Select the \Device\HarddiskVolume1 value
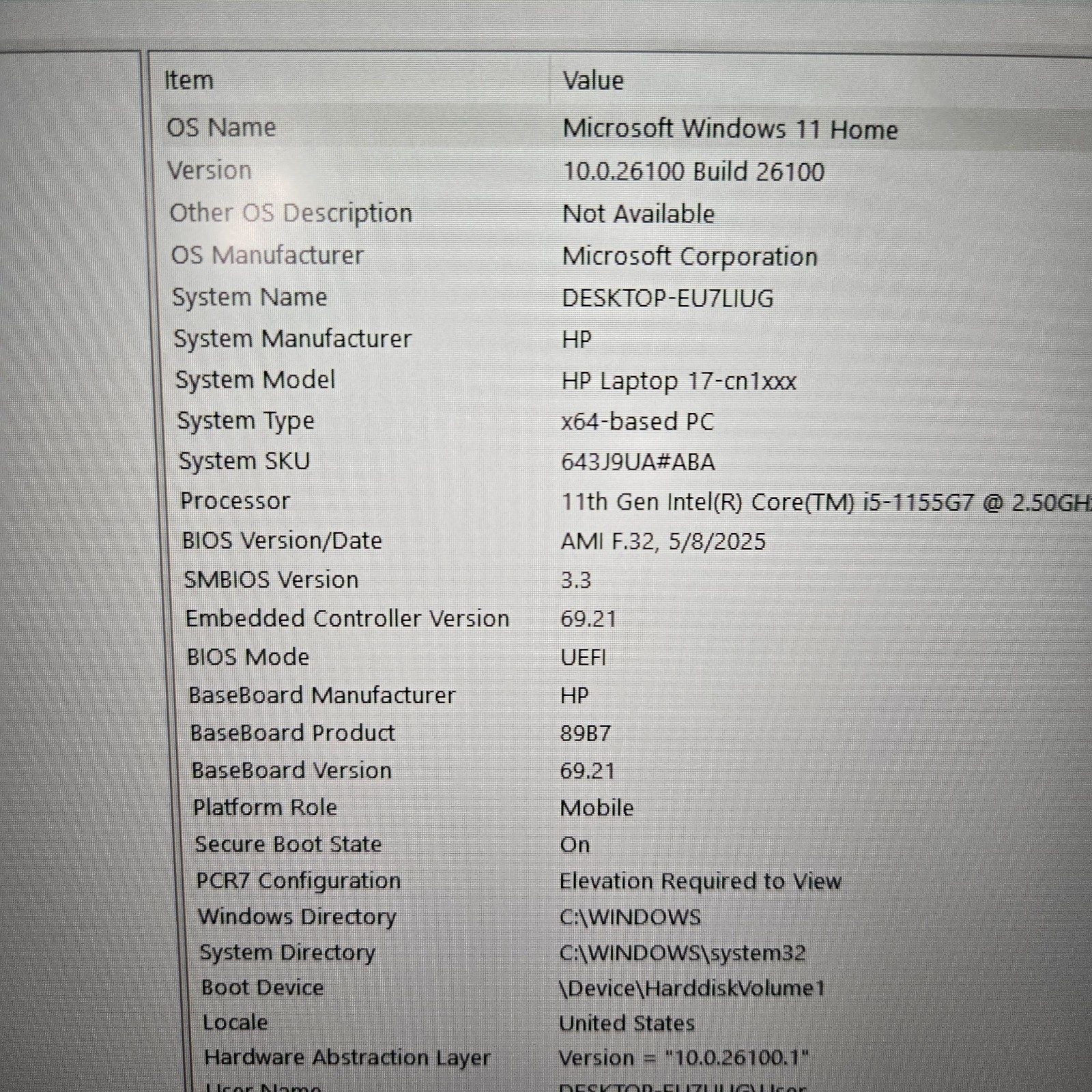Image resolution: width=1092 pixels, height=1092 pixels. (692, 988)
